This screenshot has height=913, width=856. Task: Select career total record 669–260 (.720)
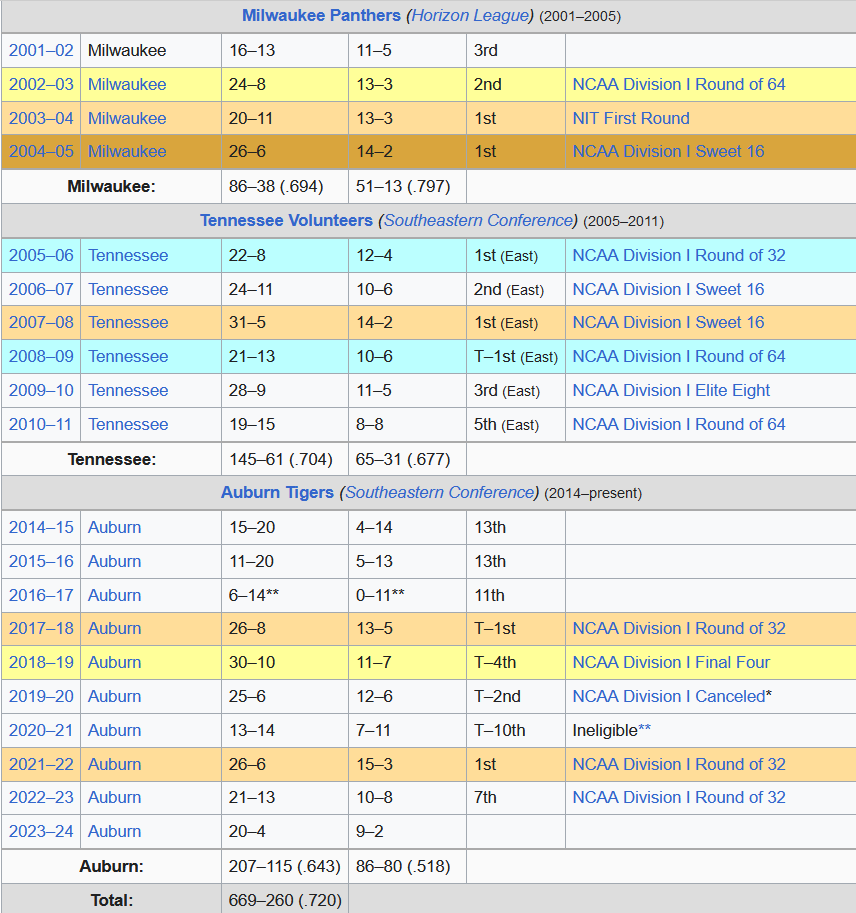[285, 901]
